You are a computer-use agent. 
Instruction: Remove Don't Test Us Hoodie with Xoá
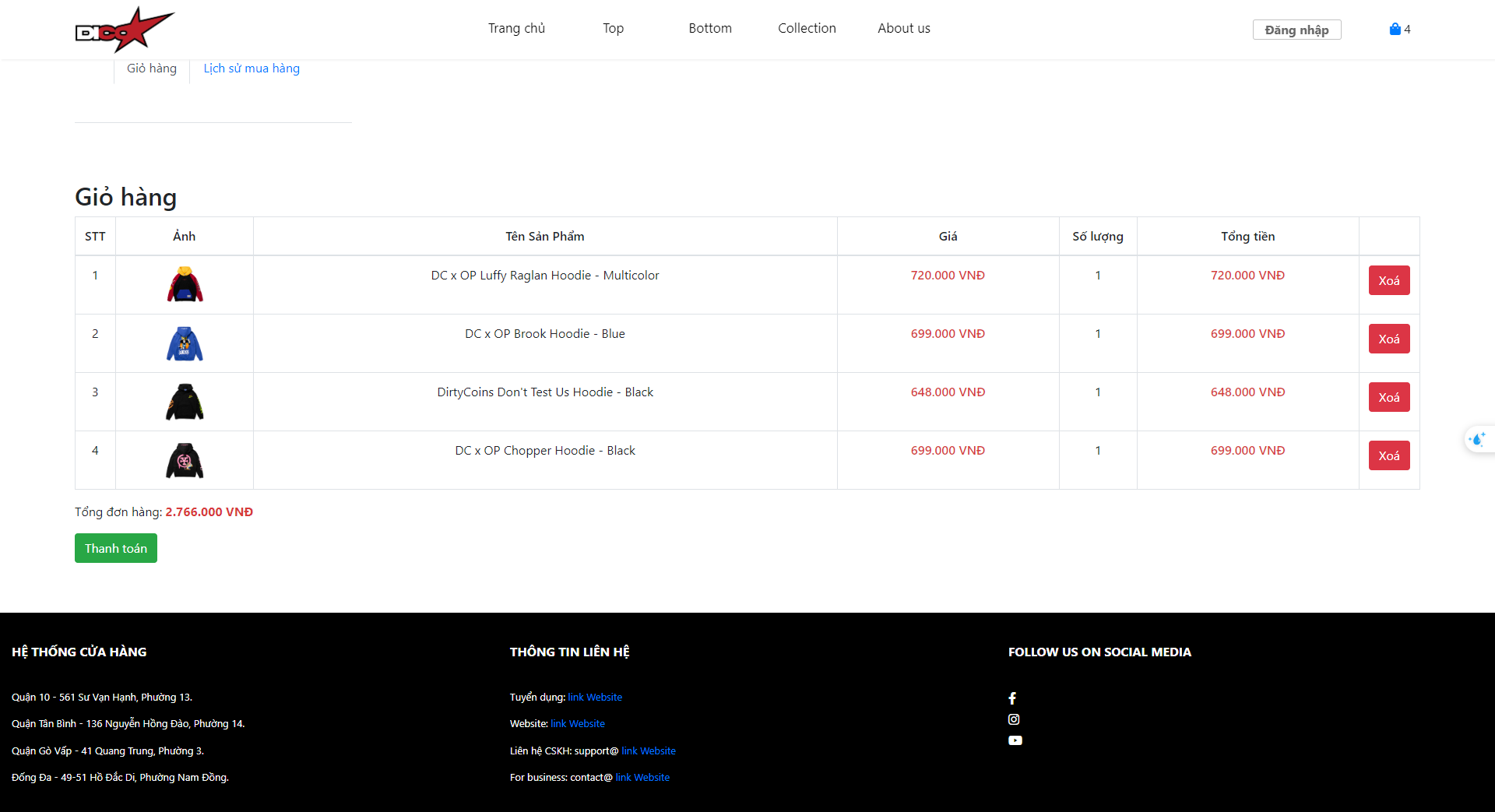click(x=1389, y=397)
